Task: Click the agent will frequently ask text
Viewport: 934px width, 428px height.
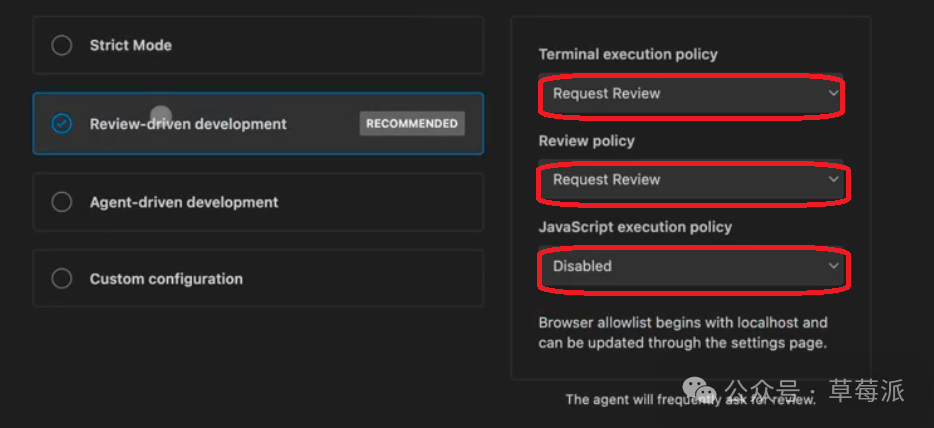Action: [x=690, y=399]
